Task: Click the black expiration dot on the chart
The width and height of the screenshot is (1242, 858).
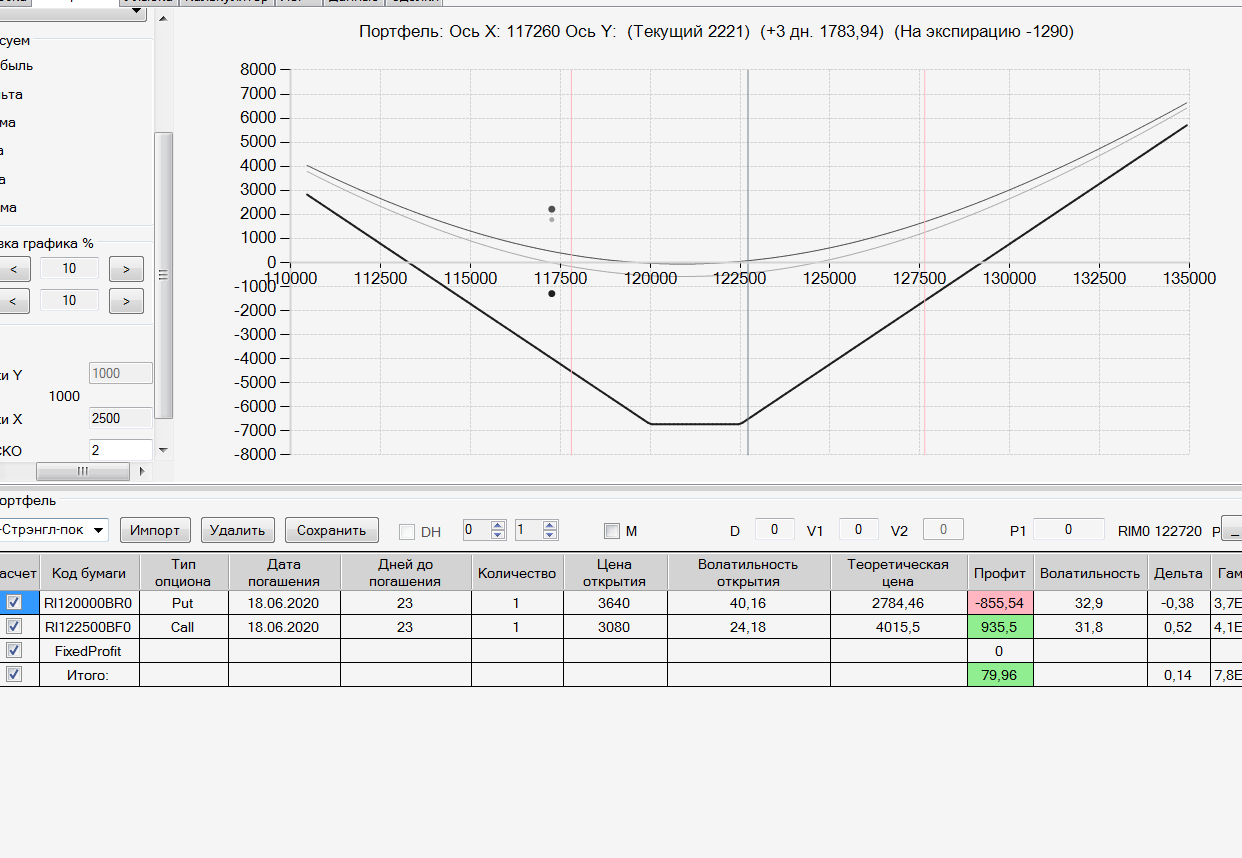Action: (552, 293)
